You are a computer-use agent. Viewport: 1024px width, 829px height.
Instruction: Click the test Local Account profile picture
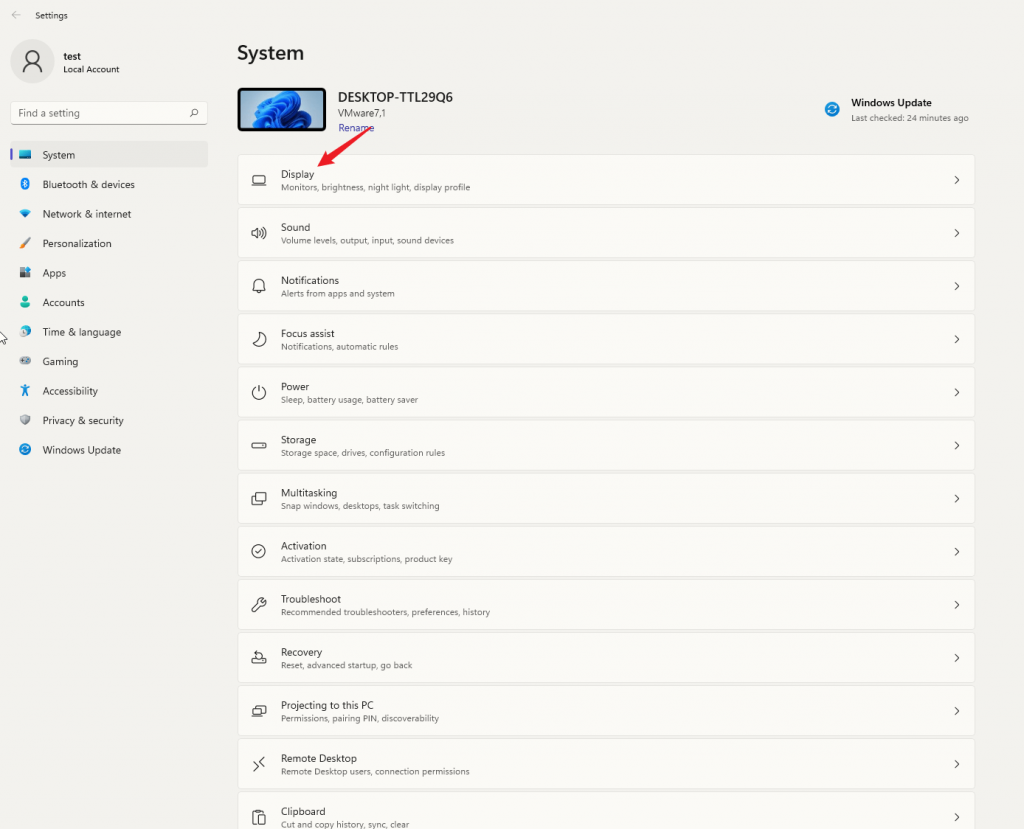pos(32,61)
